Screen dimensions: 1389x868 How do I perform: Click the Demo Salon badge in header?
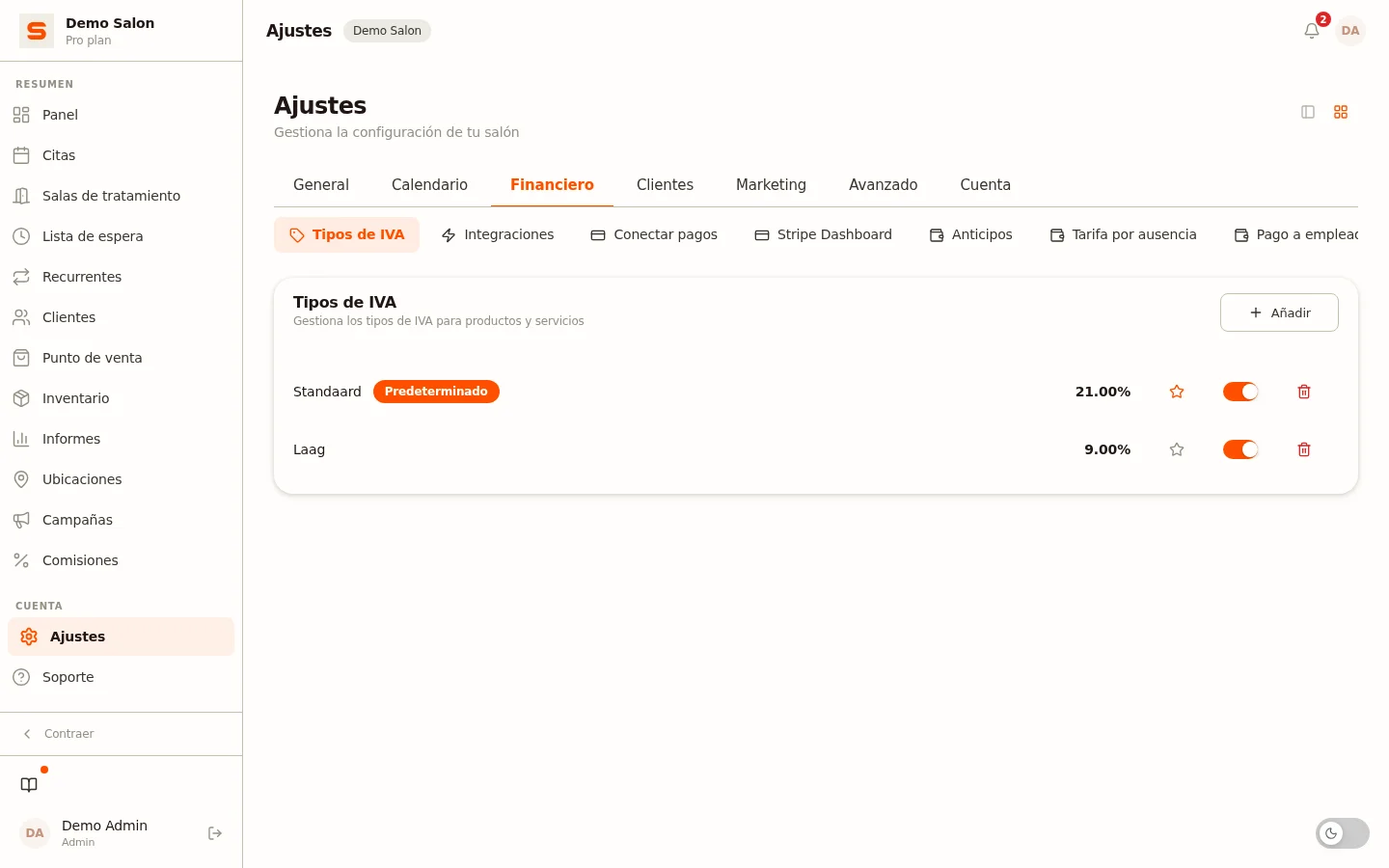(x=387, y=31)
